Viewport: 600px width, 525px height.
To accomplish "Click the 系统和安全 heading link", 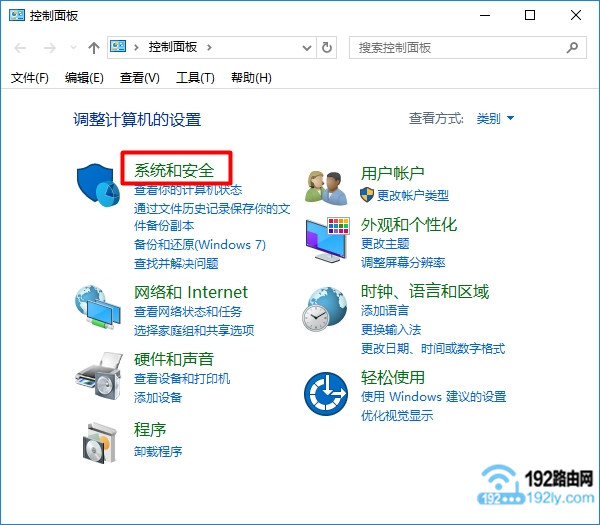I will pyautogui.click(x=174, y=170).
